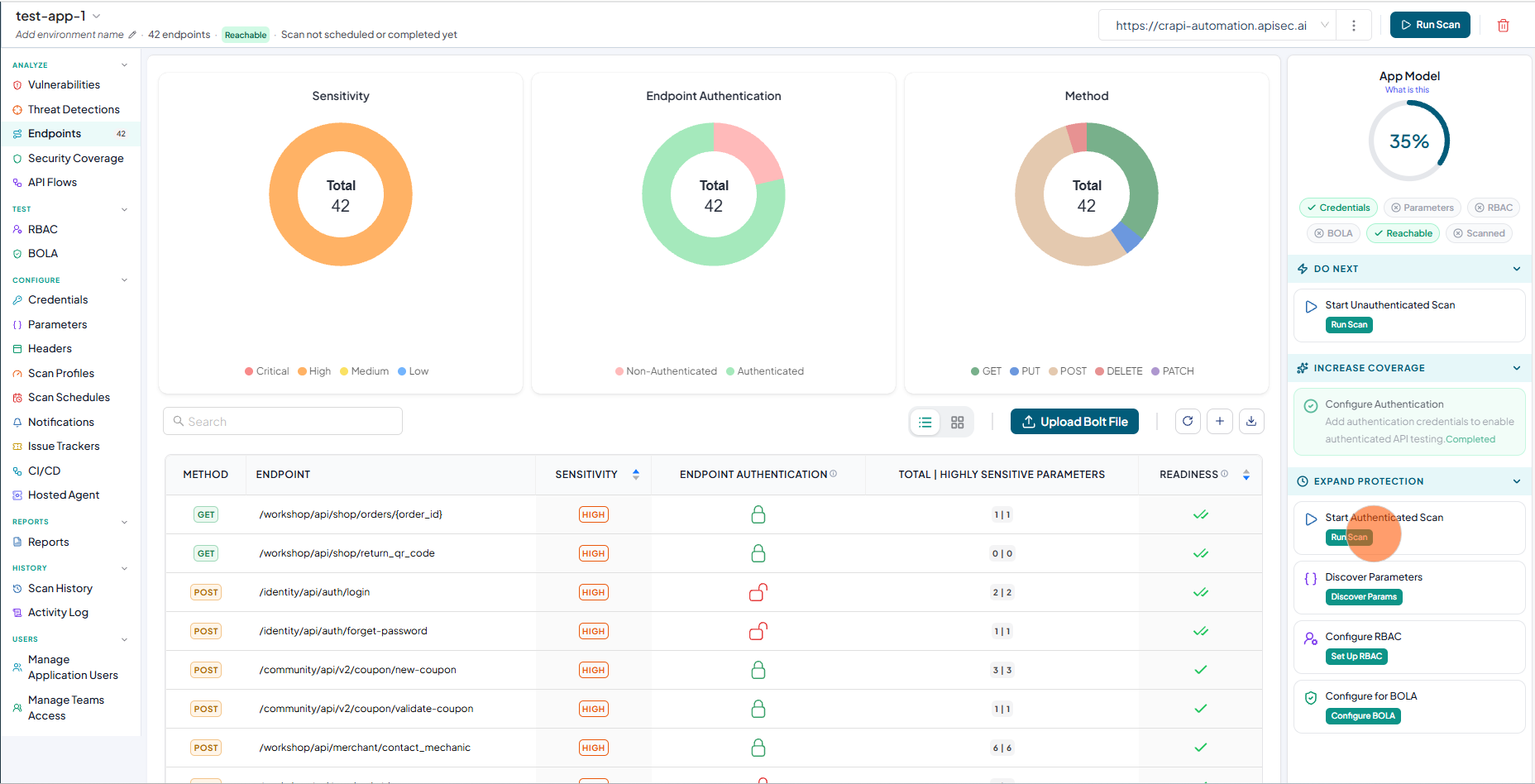Viewport: 1535px width, 784px height.
Task: Switch to list view layout
Action: coord(925,422)
